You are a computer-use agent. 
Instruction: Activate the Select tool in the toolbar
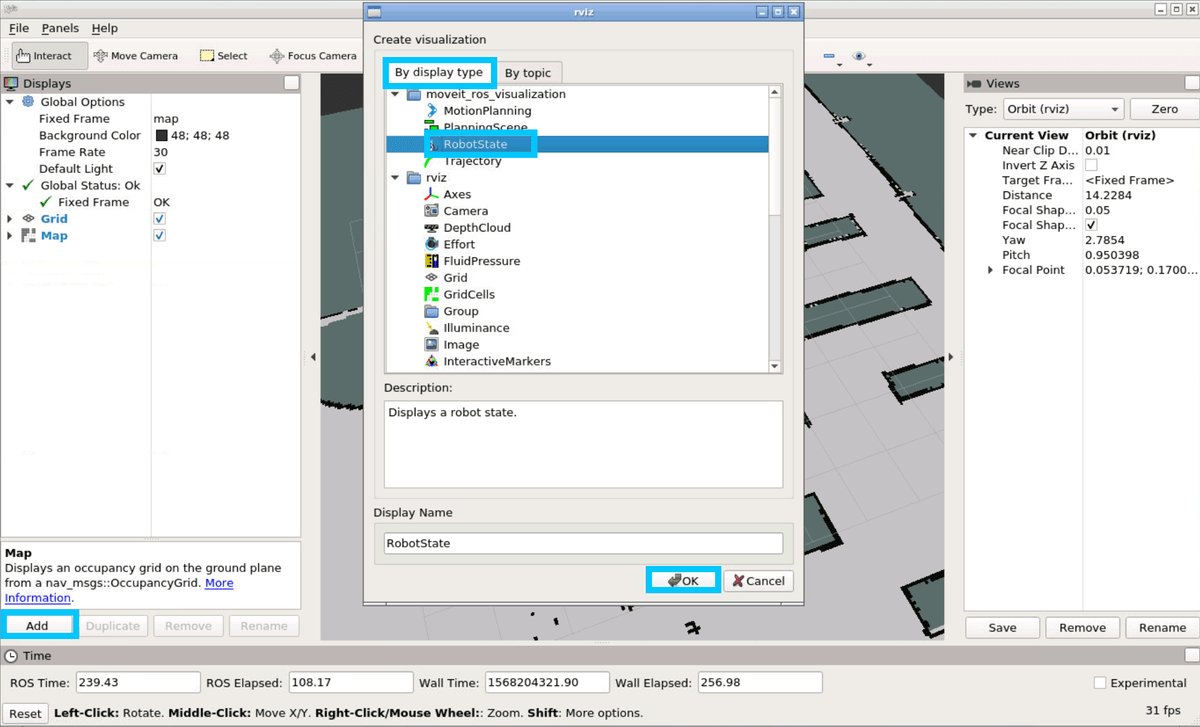(x=222, y=55)
